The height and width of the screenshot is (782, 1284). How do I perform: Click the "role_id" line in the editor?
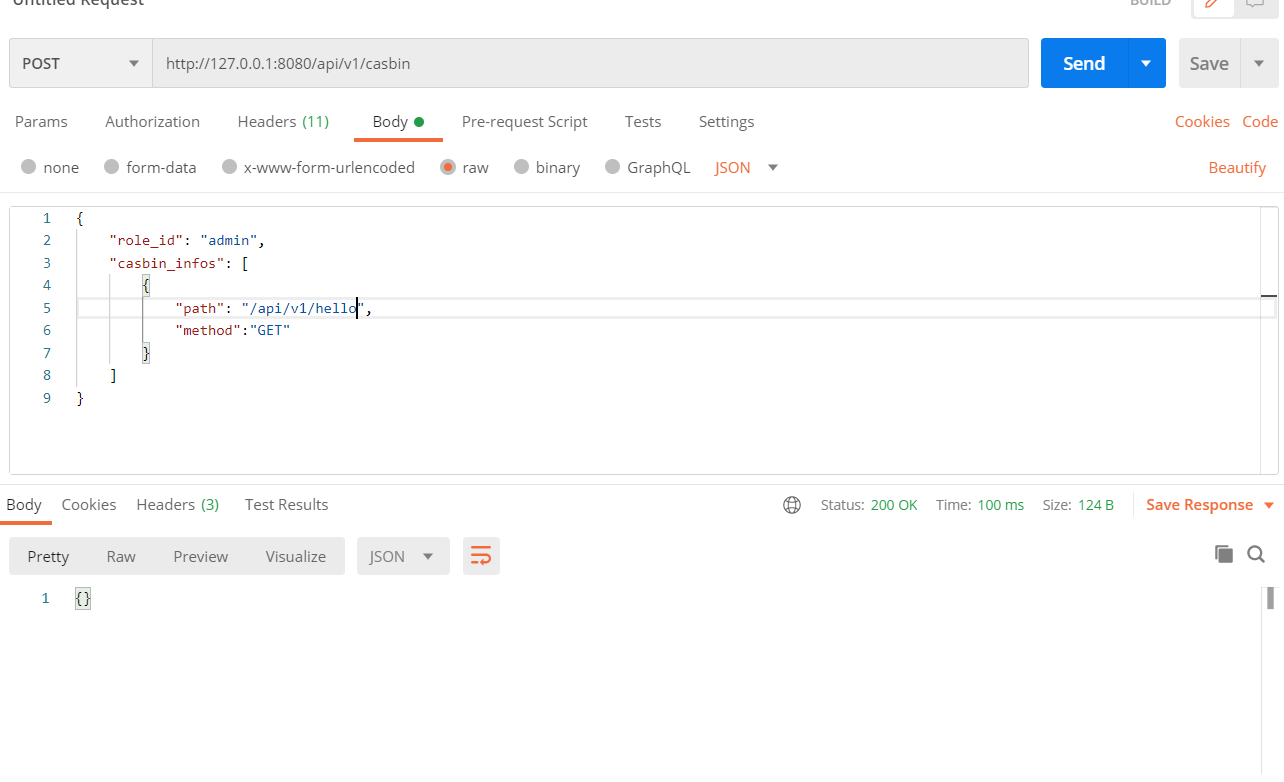pyautogui.click(x=186, y=240)
